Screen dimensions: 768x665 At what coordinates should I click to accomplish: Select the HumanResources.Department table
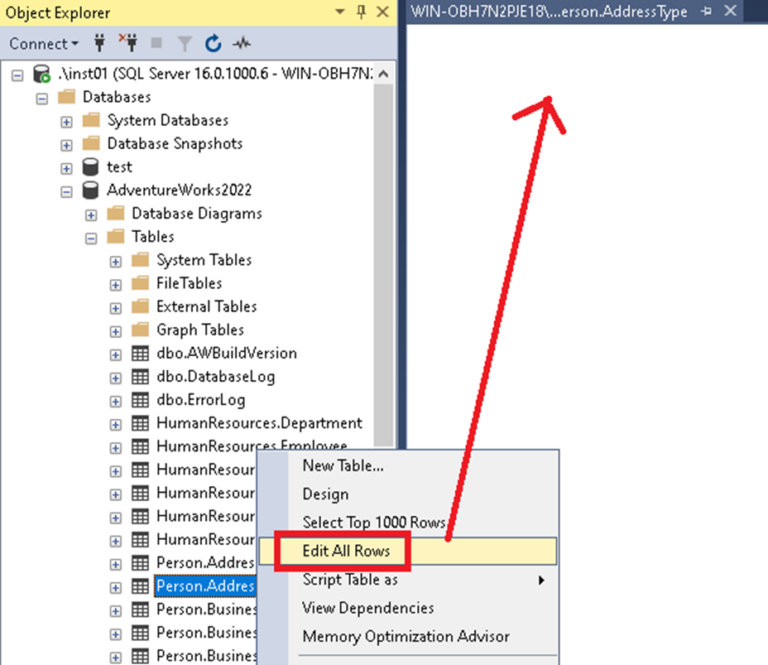(258, 423)
